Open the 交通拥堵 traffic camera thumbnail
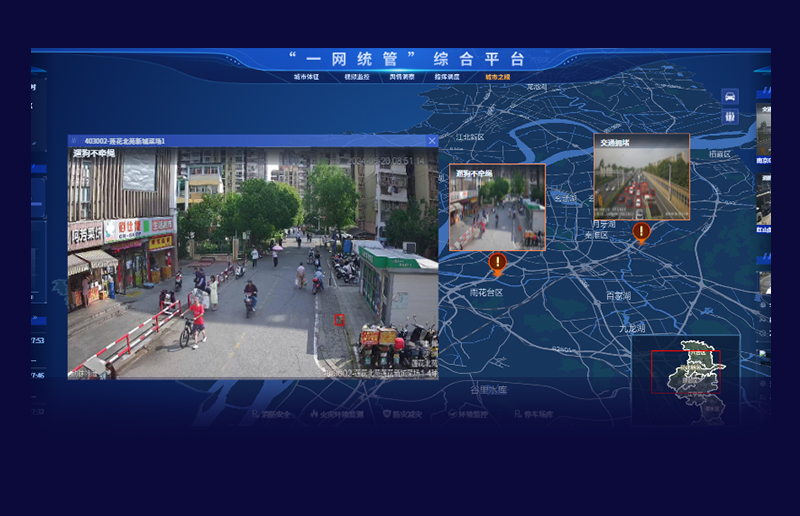The height and width of the screenshot is (516, 800). tap(641, 177)
